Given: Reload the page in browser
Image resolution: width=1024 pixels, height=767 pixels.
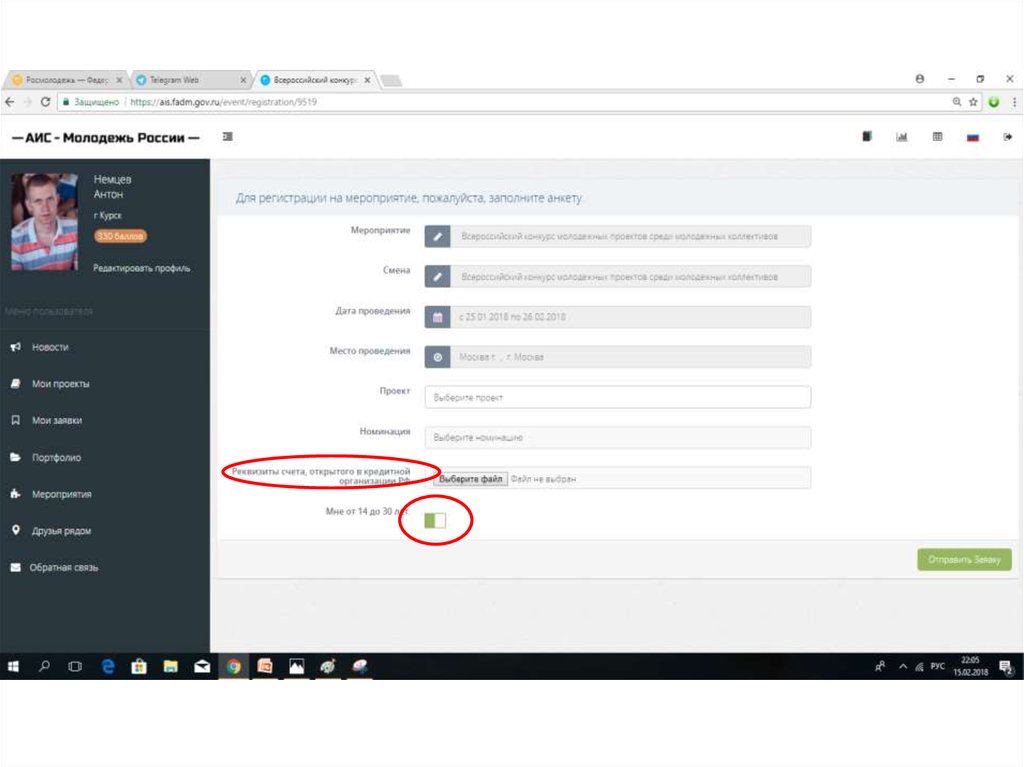Looking at the screenshot, I should click(46, 102).
